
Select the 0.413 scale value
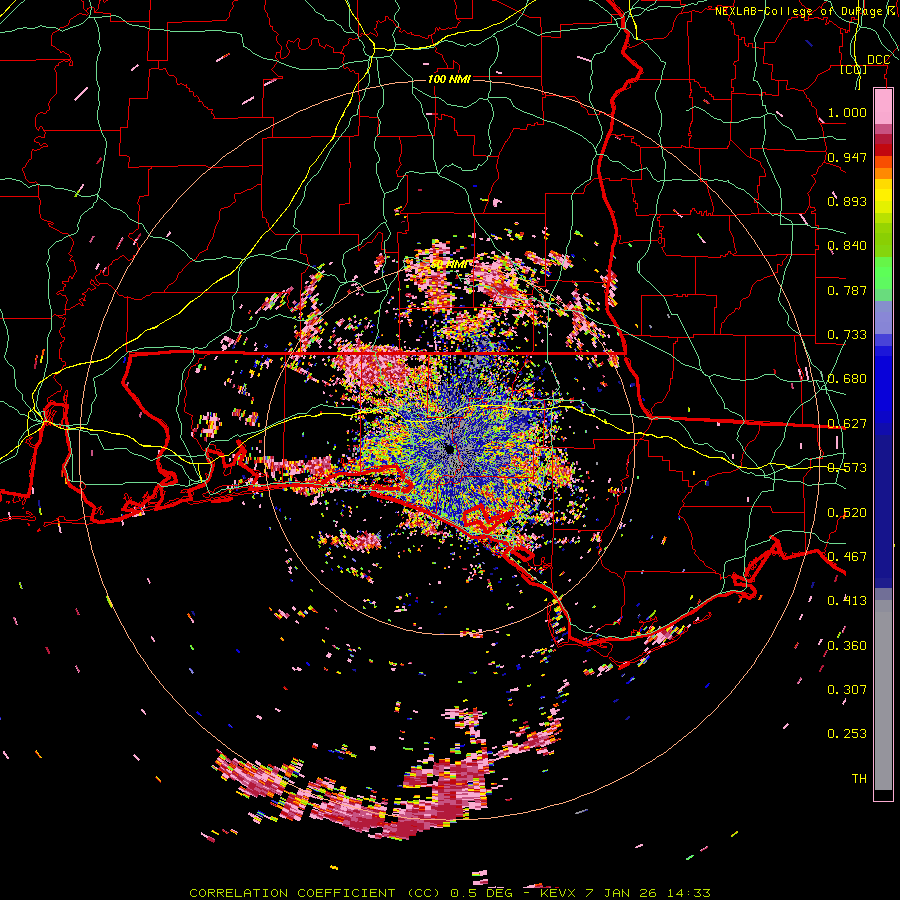tap(847, 600)
